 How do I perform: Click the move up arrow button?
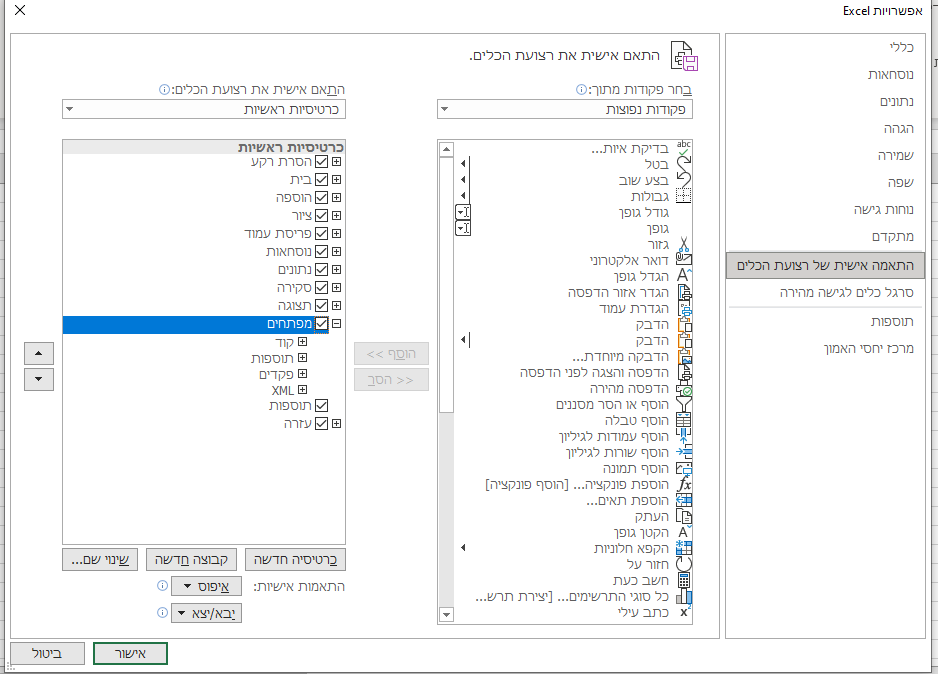[38, 354]
